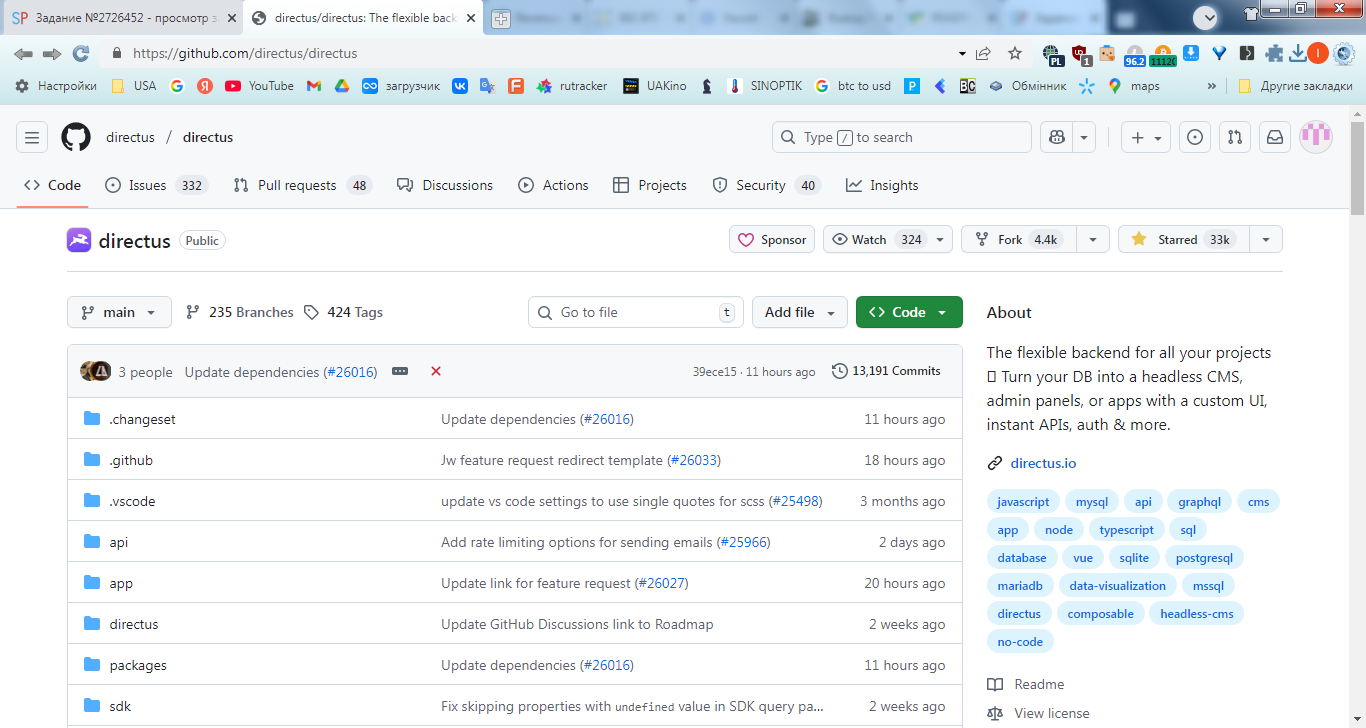Click the share icon in the address bar

(x=984, y=54)
